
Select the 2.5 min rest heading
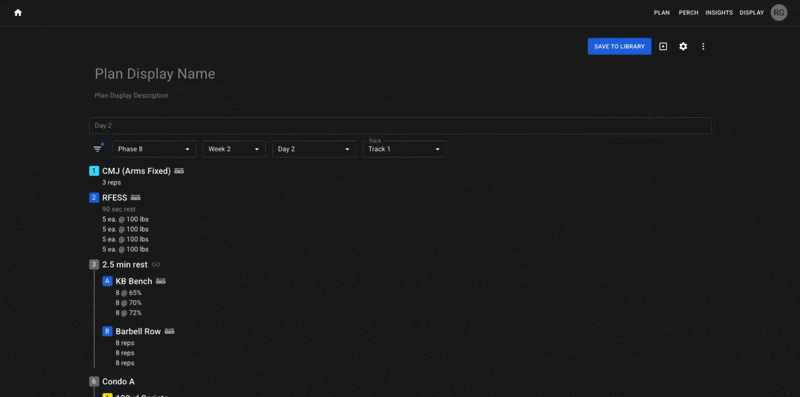(125, 265)
